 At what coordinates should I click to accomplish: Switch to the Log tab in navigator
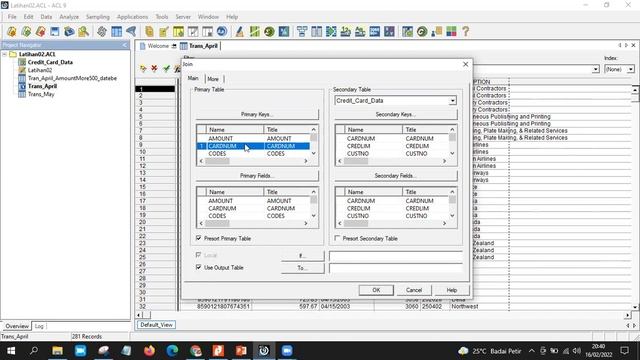(x=39, y=326)
